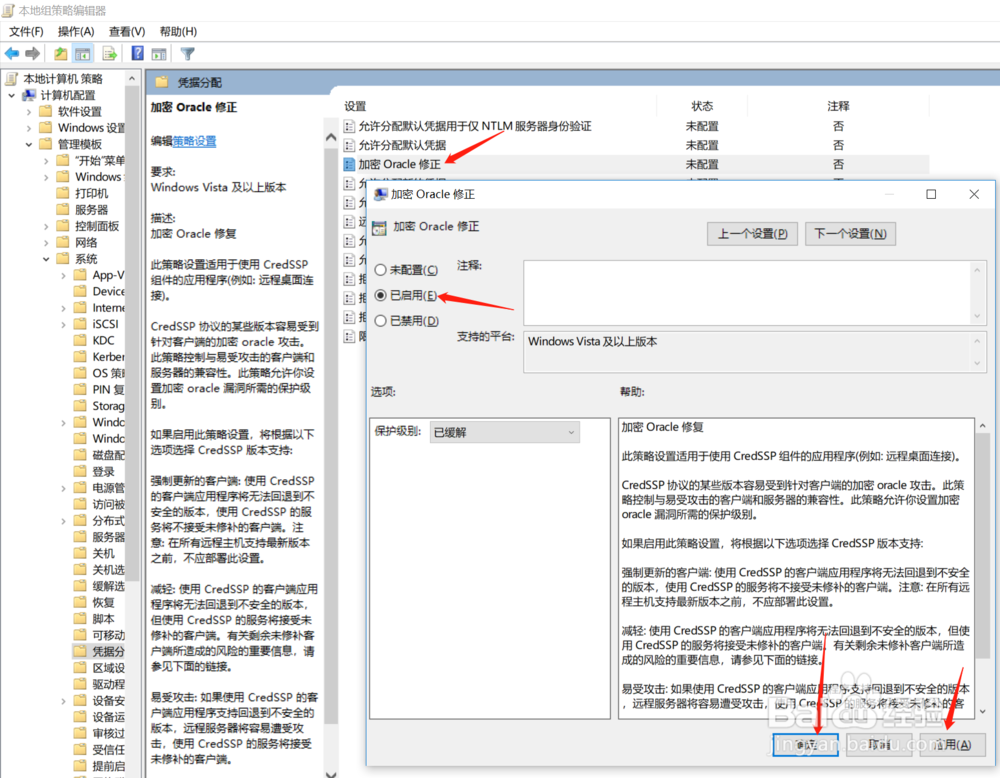
Task: Click the 恢复 folder icon in tree
Action: coord(80,602)
